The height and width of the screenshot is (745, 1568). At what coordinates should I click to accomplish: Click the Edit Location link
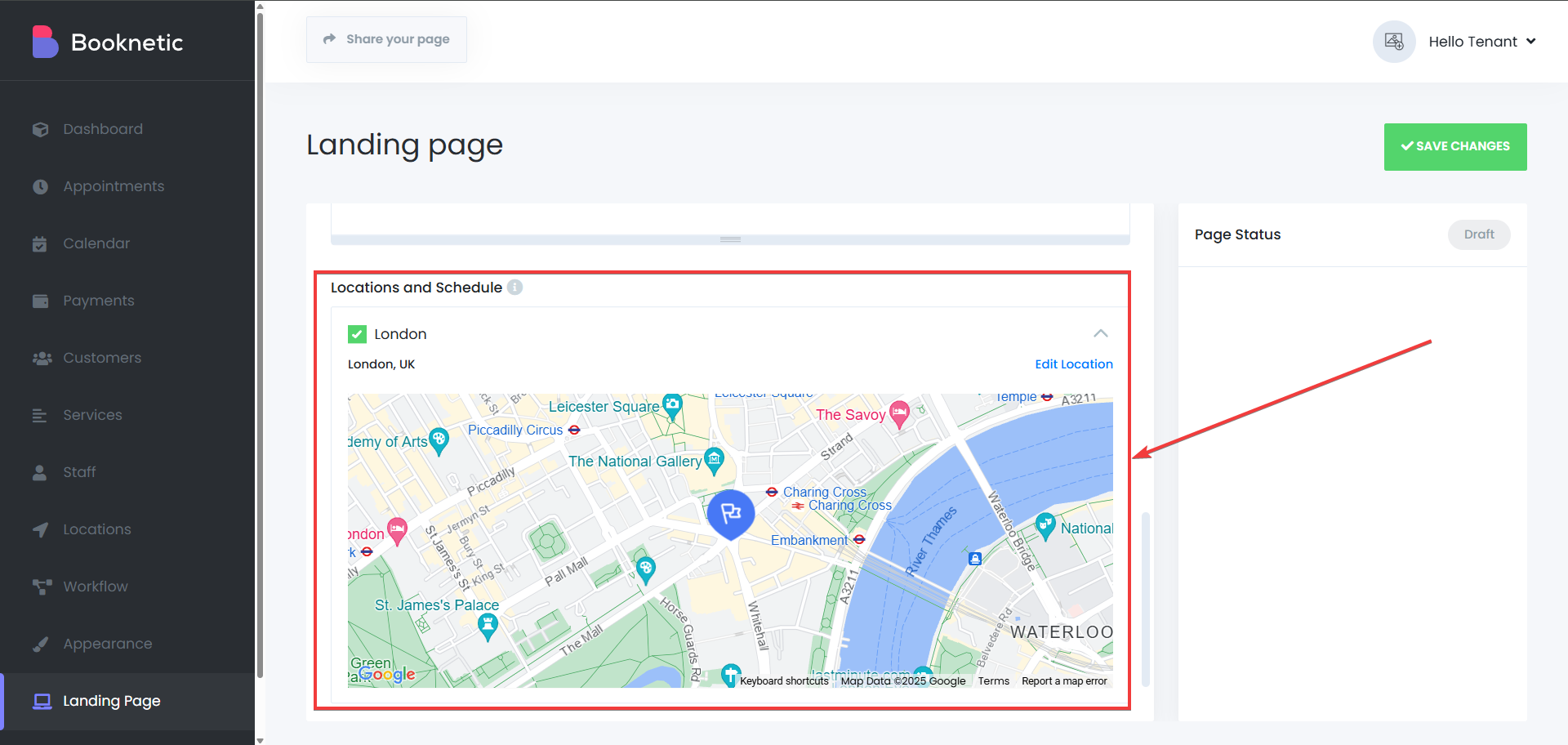click(x=1074, y=364)
